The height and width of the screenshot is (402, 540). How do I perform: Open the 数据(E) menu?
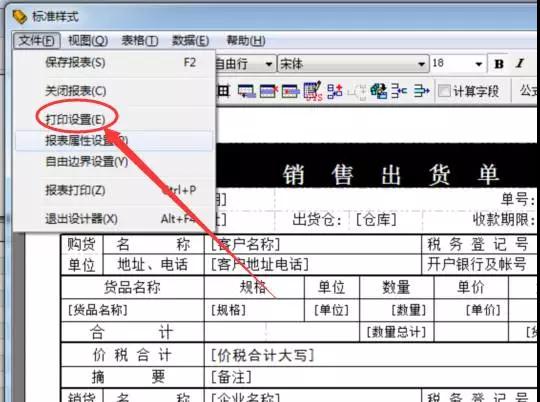pyautogui.click(x=190, y=41)
